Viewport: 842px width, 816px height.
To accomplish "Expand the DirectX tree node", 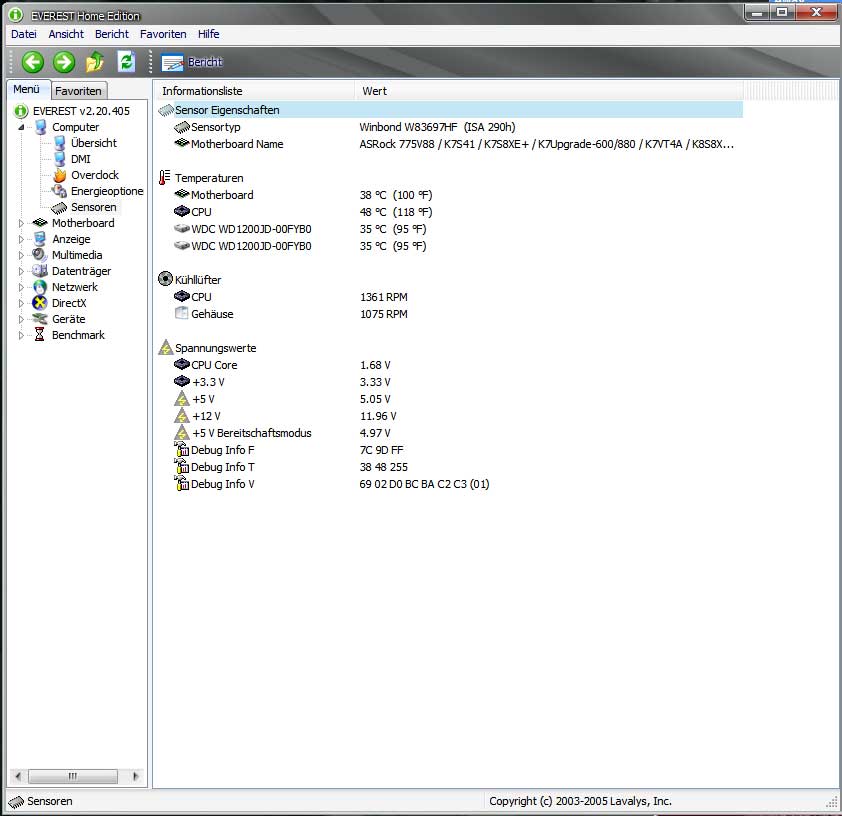I will [x=21, y=303].
